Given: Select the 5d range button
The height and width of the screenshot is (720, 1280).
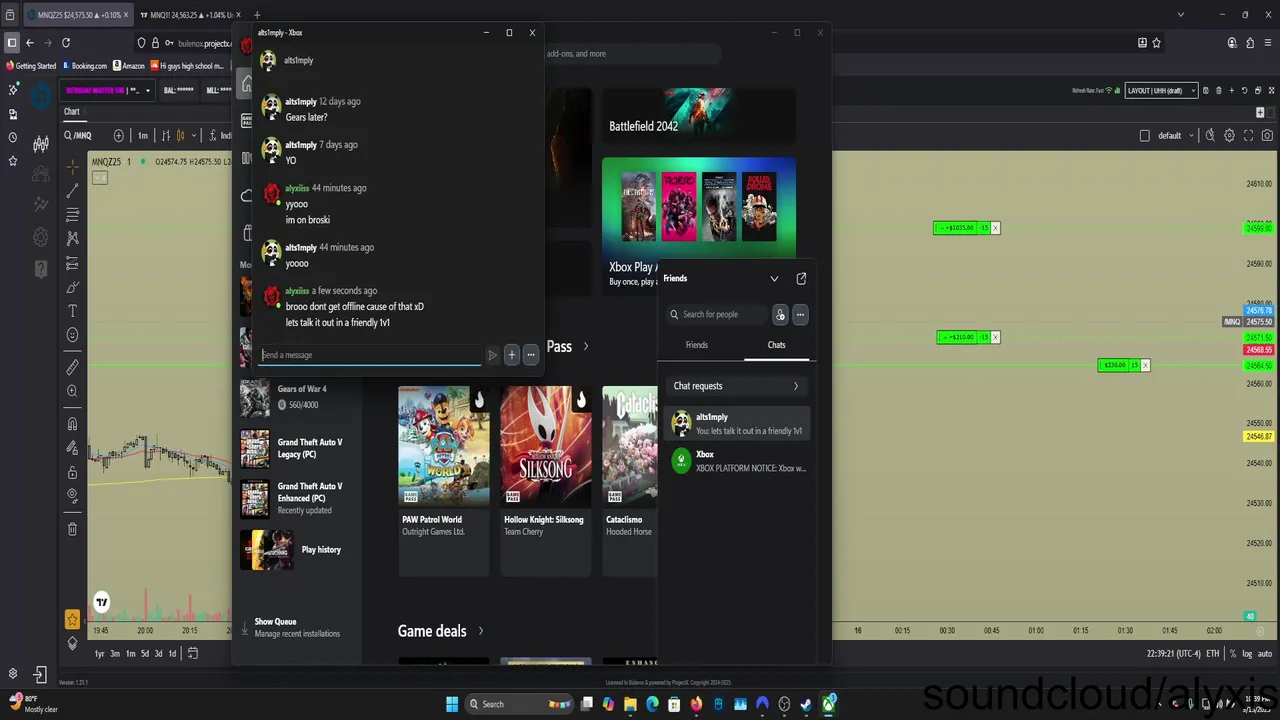Looking at the screenshot, I should point(145,653).
